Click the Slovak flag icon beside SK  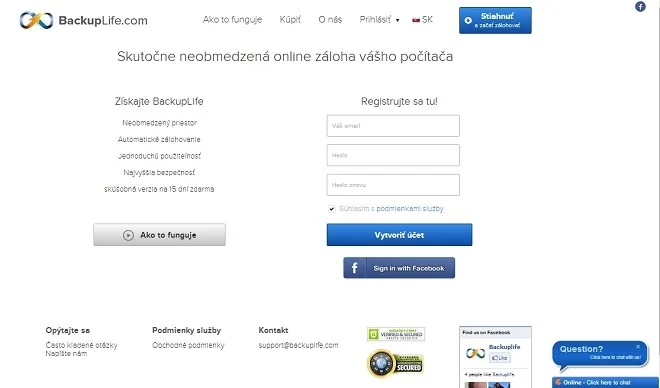416,20
